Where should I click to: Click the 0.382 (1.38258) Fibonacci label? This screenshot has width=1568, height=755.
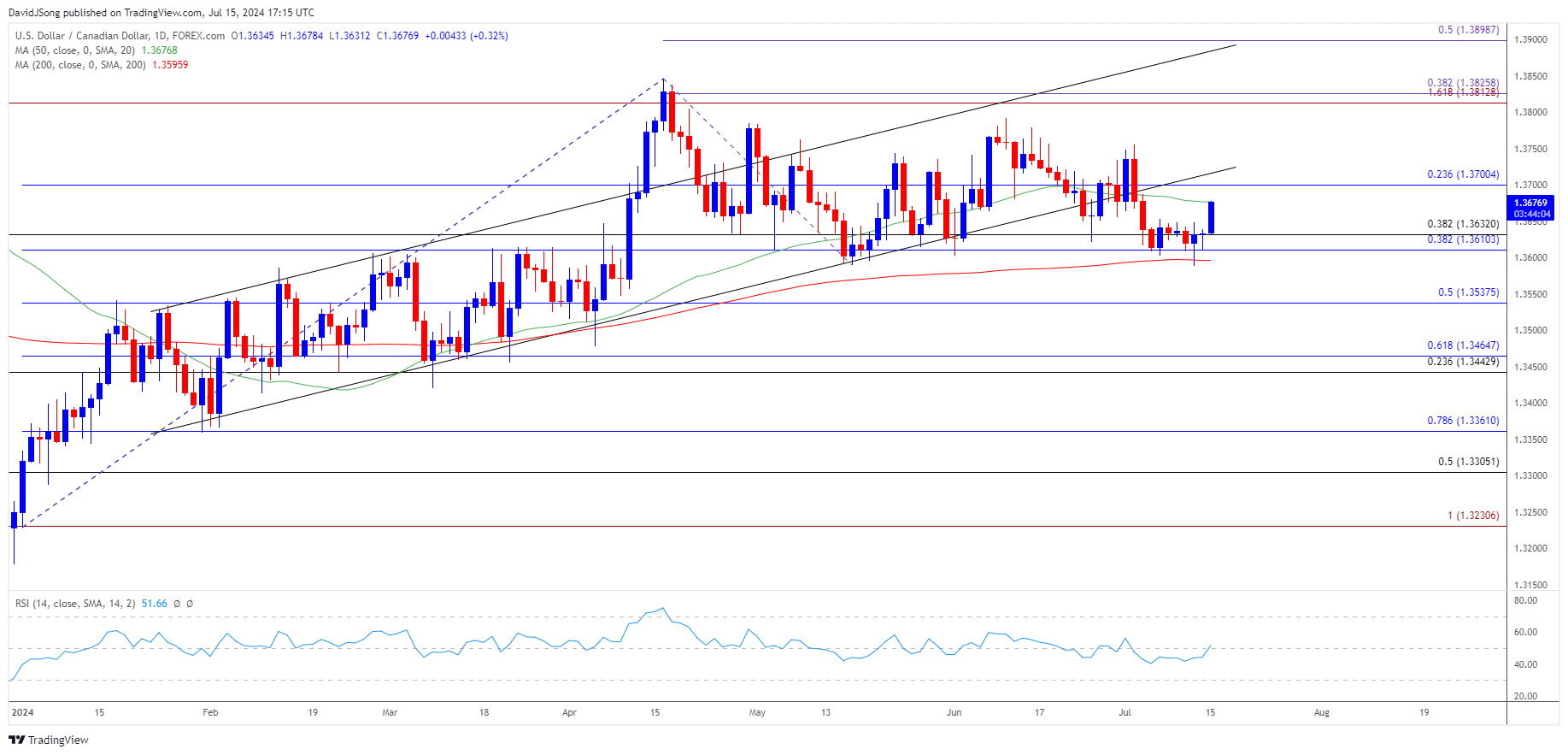click(x=1463, y=83)
